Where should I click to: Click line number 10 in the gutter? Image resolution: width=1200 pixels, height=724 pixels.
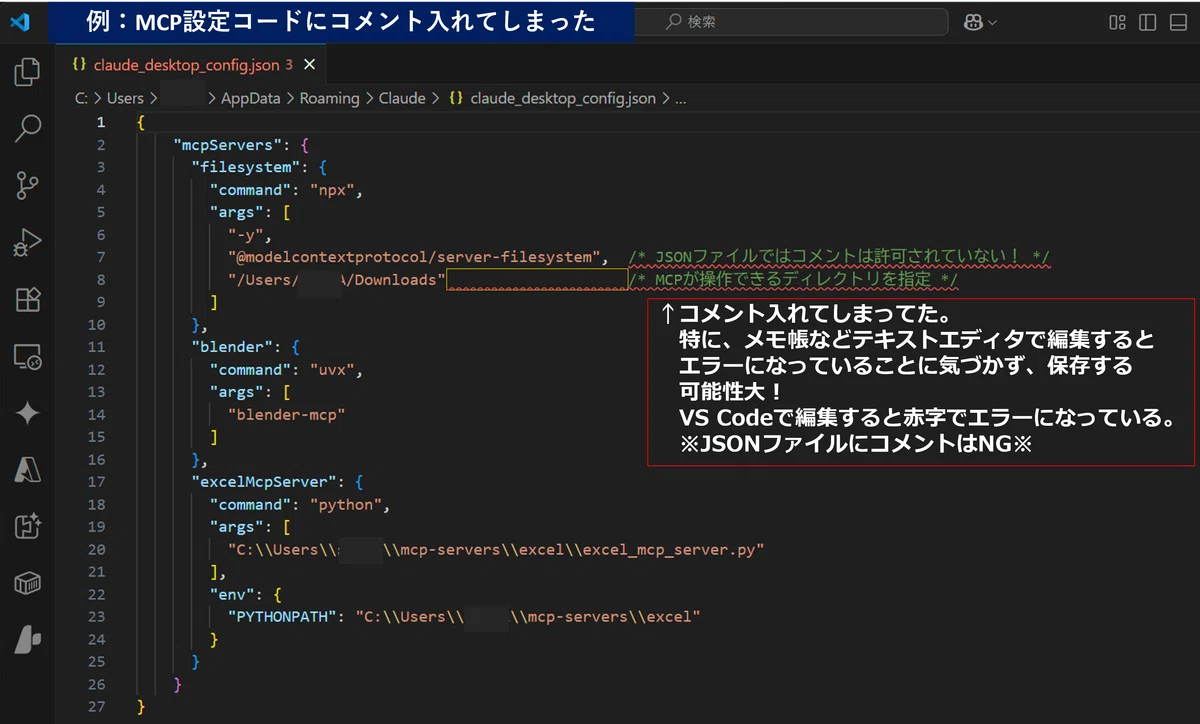96,325
